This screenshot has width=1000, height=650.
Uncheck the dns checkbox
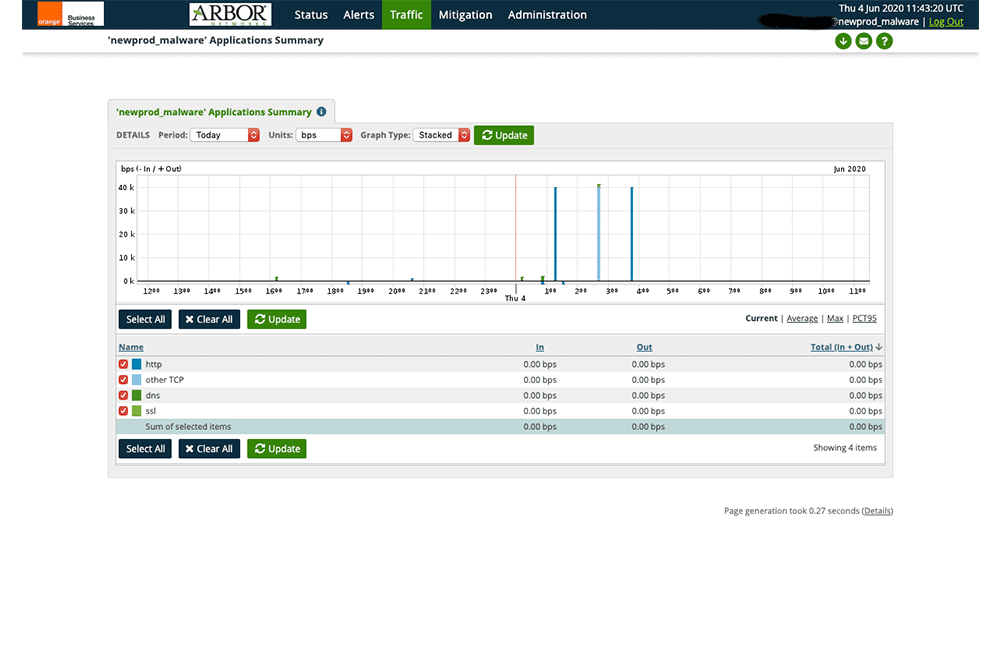click(123, 395)
